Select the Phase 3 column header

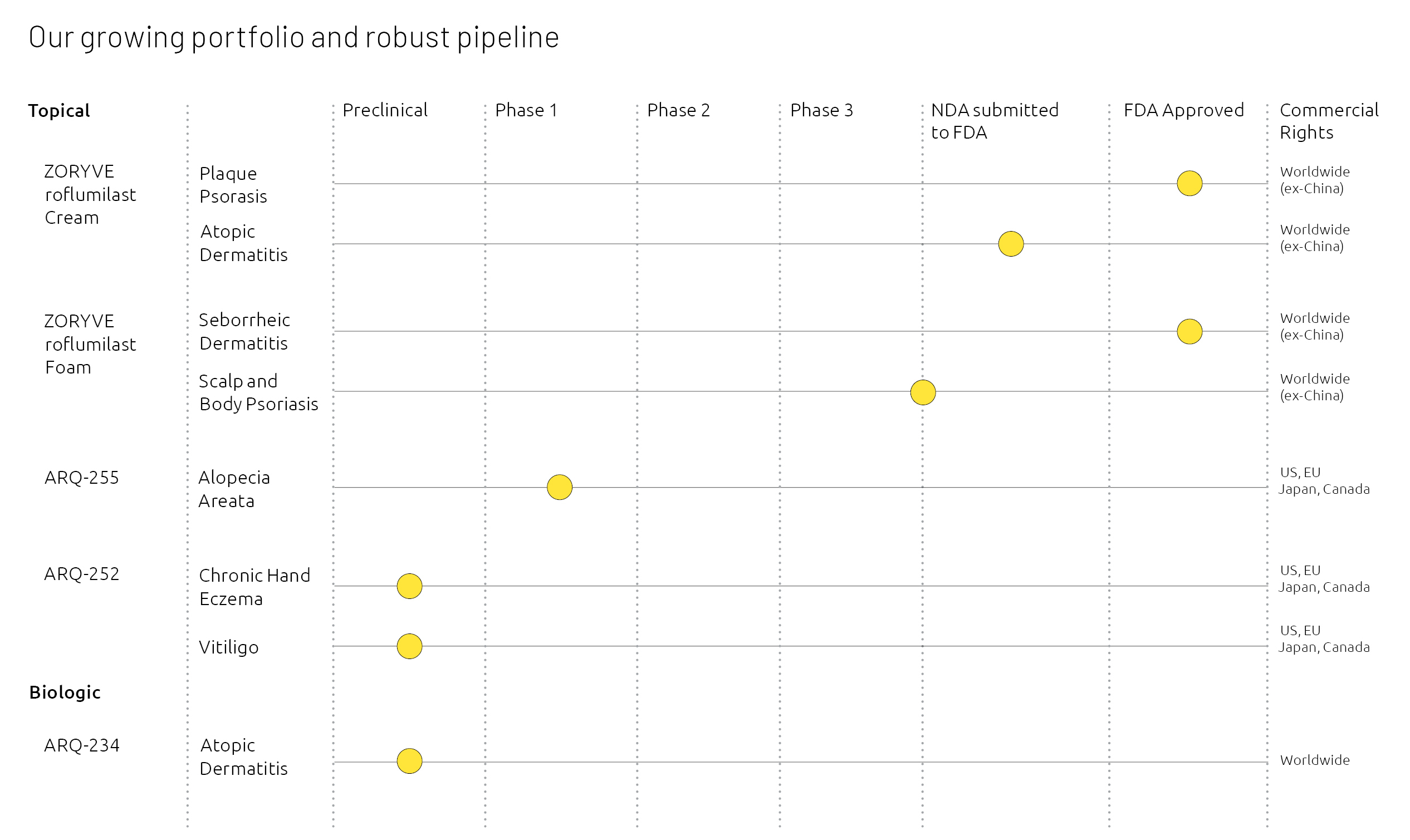pyautogui.click(x=821, y=110)
